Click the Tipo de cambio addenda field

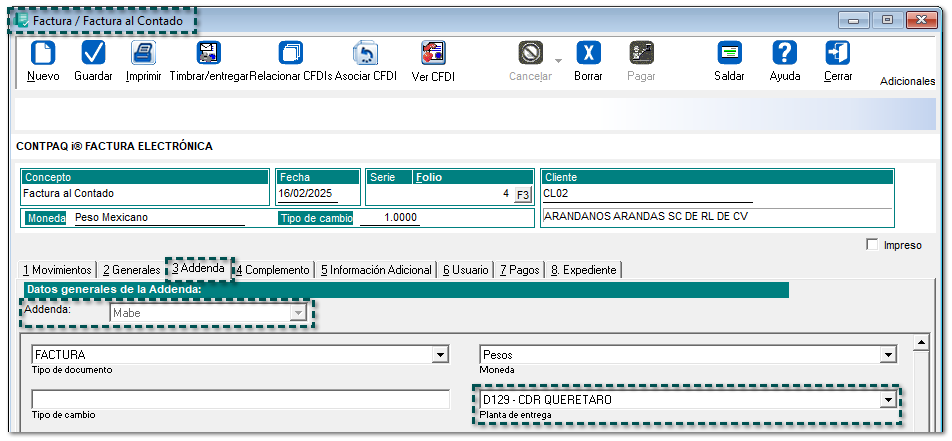[240, 400]
